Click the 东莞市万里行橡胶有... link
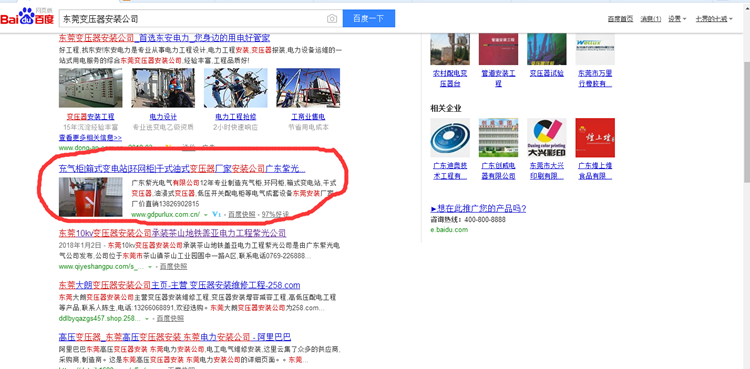The image size is (750, 369). (595, 78)
